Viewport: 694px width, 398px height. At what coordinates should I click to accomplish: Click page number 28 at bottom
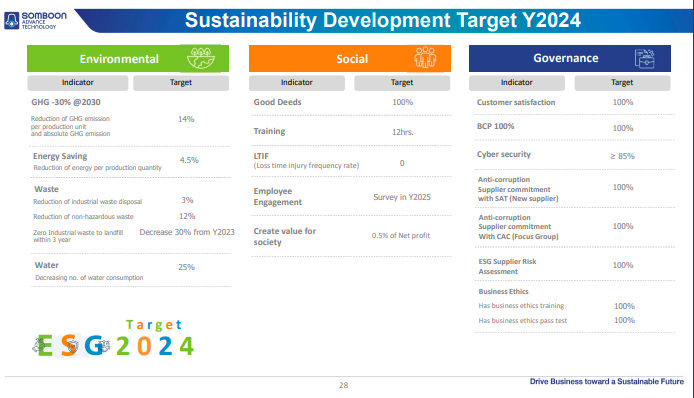coord(343,385)
